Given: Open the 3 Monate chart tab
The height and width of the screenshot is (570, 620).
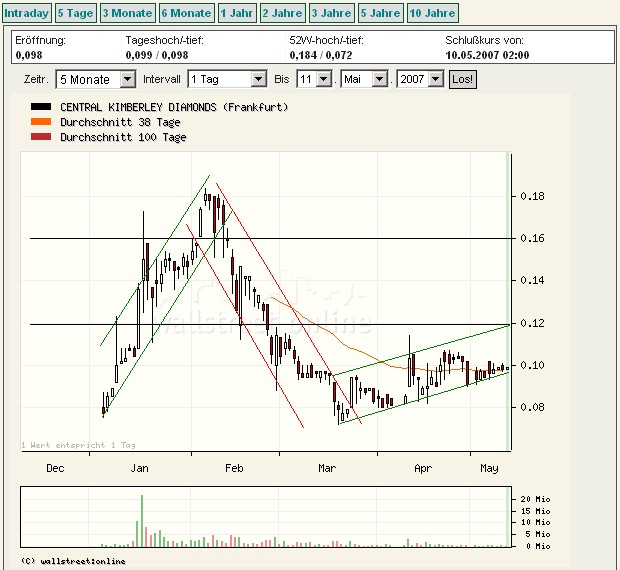Looking at the screenshot, I should 128,13.
